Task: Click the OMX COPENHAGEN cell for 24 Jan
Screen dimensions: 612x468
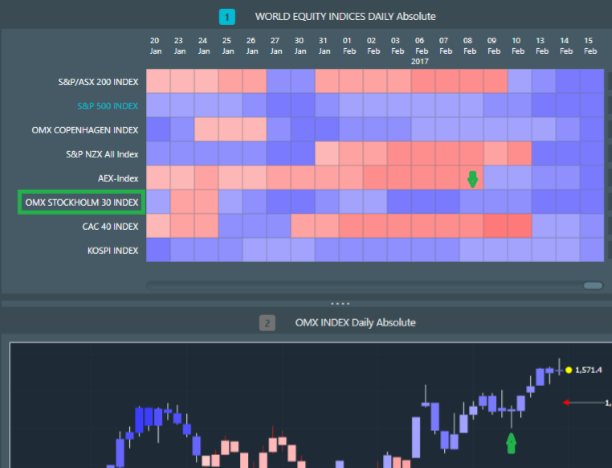Action: pos(206,130)
